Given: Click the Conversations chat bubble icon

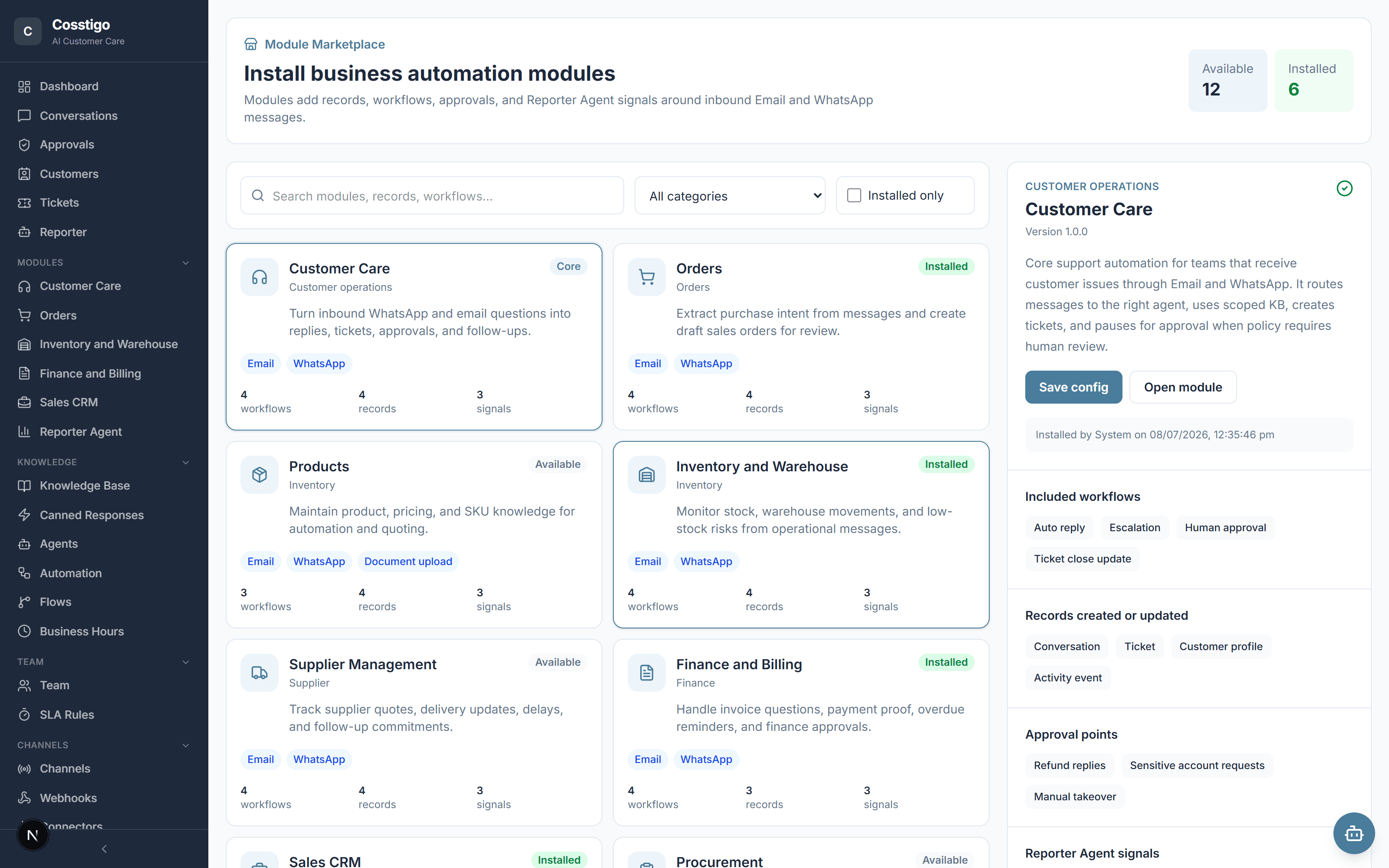Looking at the screenshot, I should (x=24, y=115).
